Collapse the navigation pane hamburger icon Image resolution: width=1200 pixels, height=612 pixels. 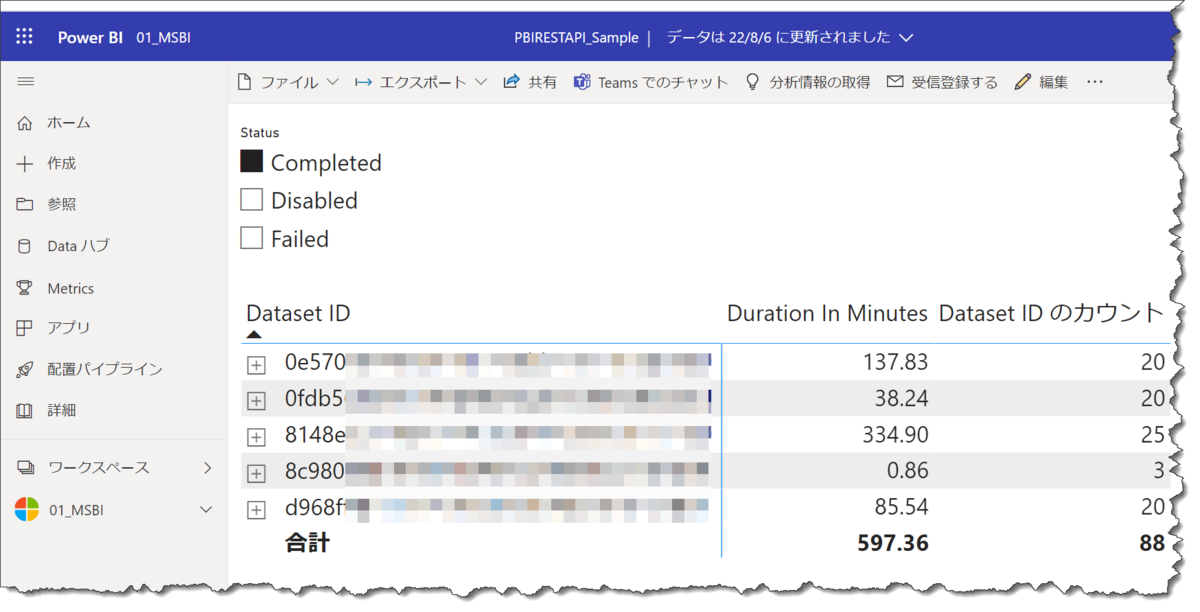26,82
